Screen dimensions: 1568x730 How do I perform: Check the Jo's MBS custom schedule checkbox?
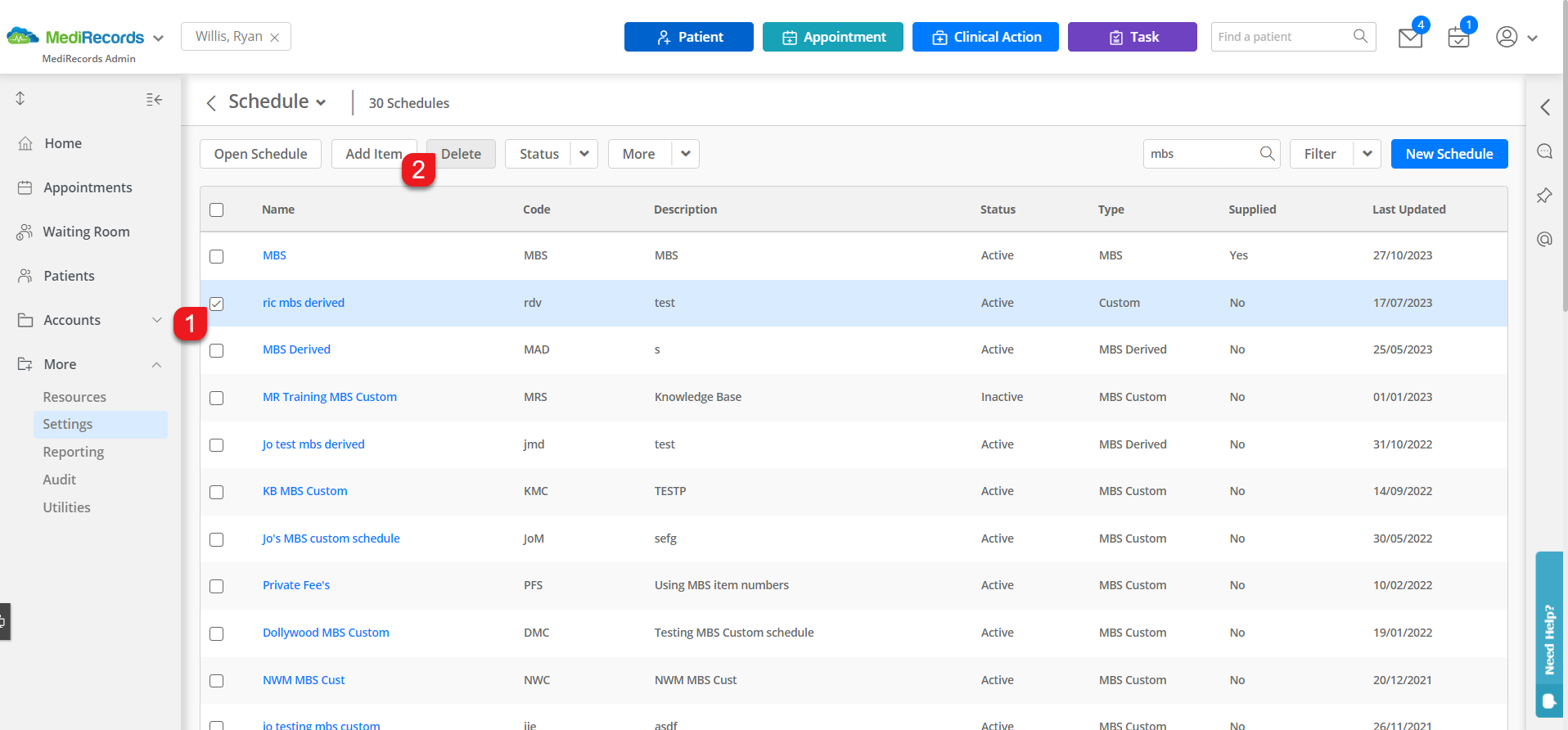pyautogui.click(x=216, y=539)
